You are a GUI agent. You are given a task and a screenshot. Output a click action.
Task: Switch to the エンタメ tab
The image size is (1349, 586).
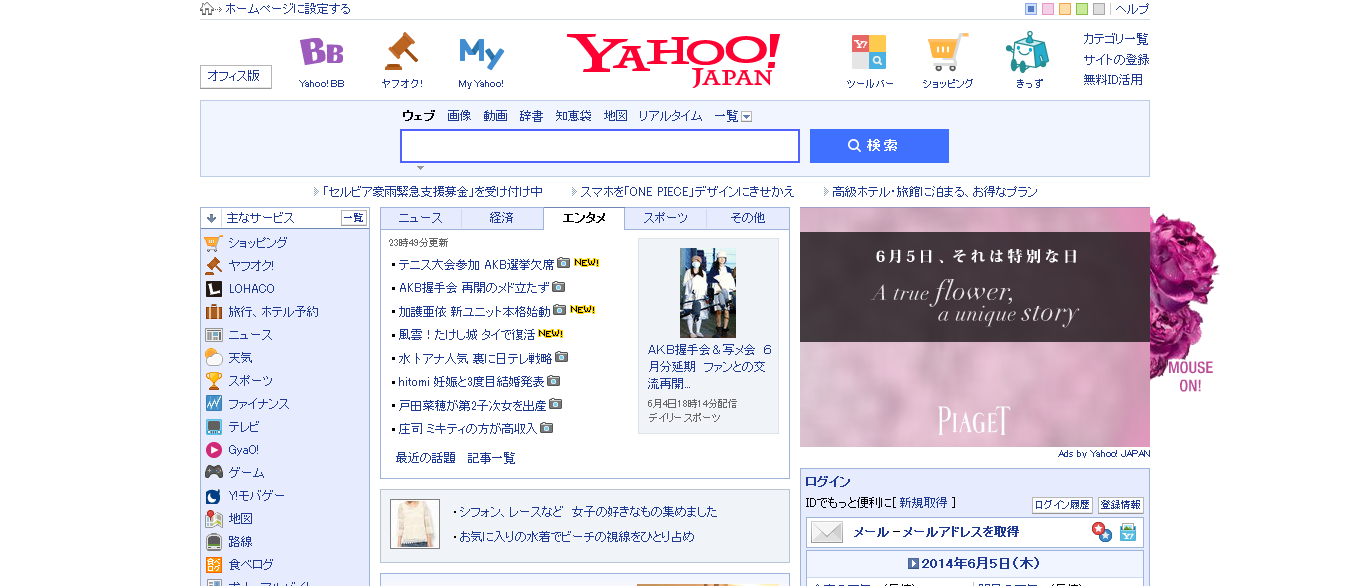(x=584, y=218)
